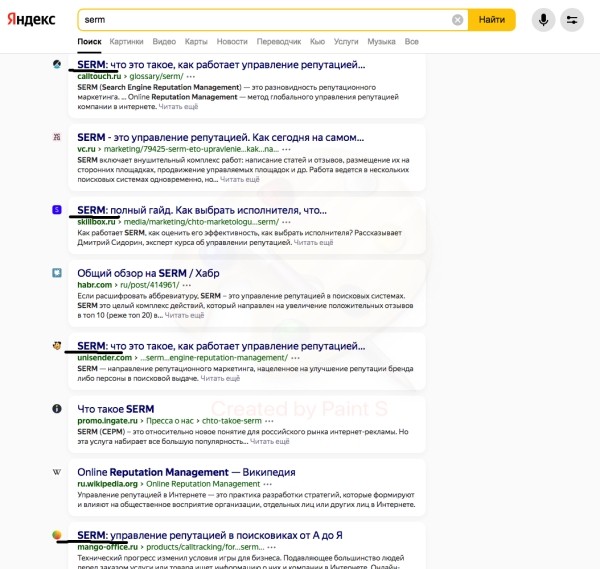
Task: Click the skillbox.ru purple favicon
Action: coord(57,209)
